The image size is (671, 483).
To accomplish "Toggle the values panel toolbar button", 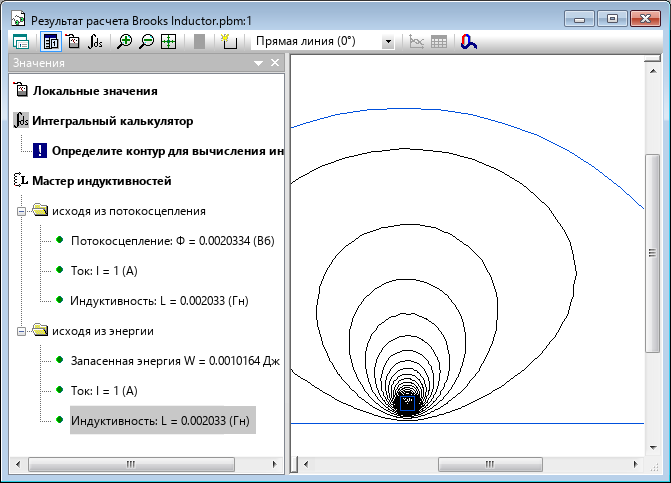I will (51, 41).
